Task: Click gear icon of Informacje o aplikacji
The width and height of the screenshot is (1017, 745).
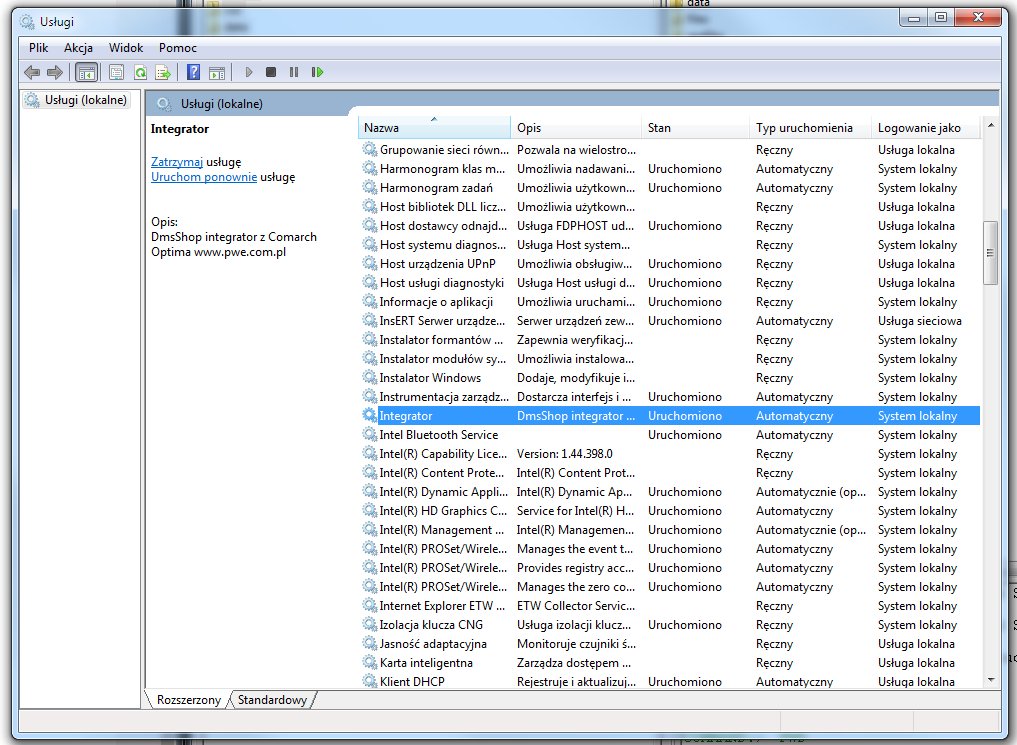Action: tap(370, 301)
